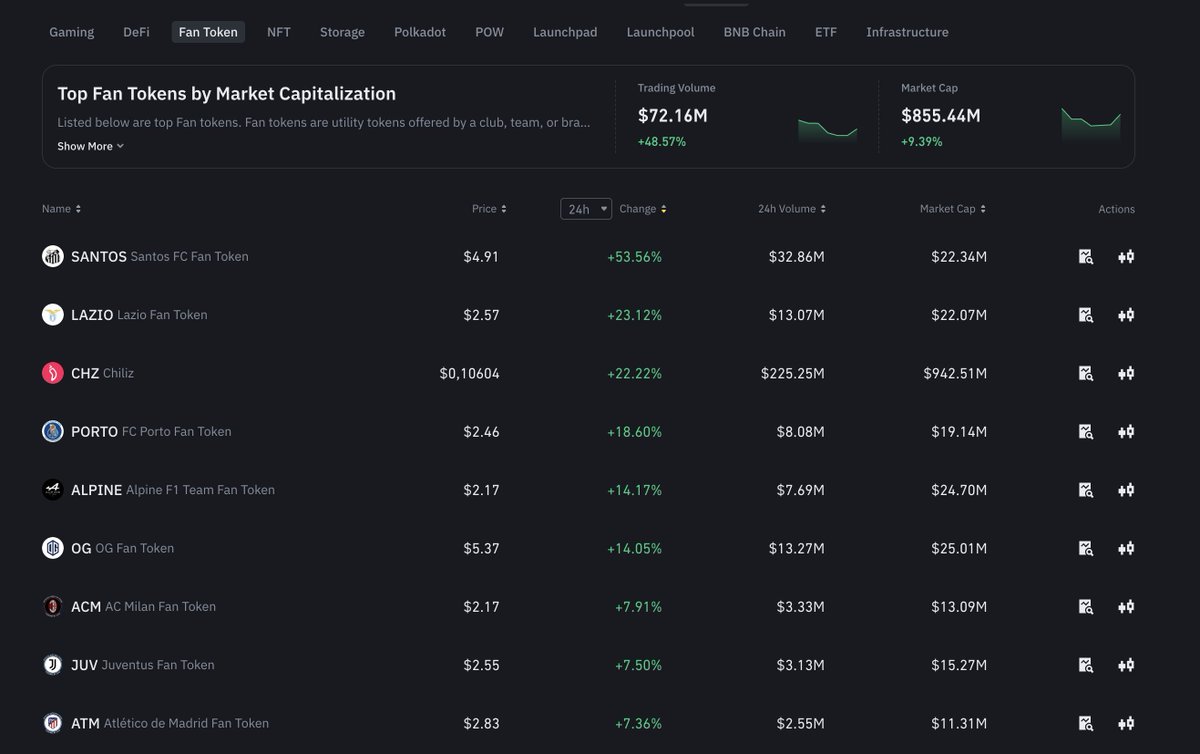1200x754 pixels.
Task: Open coin details icon for ATM row
Action: point(1086,723)
